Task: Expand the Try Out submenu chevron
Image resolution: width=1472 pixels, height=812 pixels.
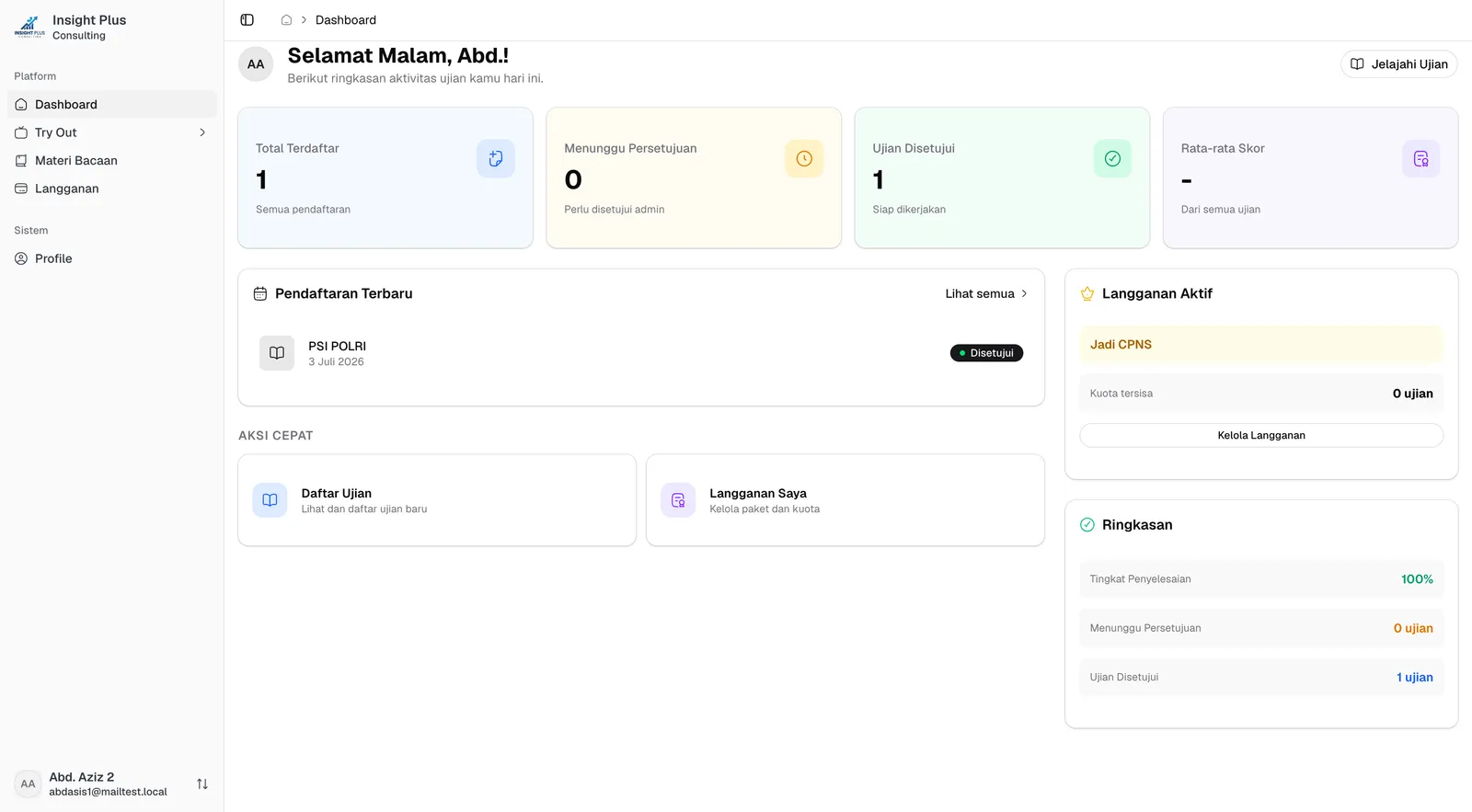Action: click(202, 132)
